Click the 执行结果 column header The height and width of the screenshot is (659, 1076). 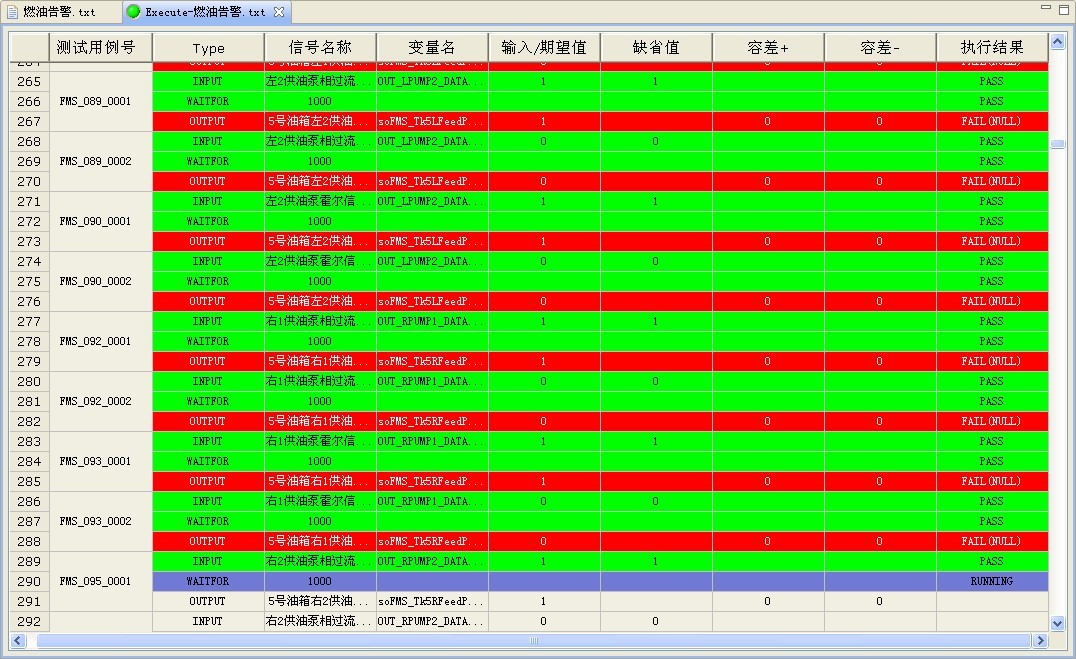pos(992,47)
